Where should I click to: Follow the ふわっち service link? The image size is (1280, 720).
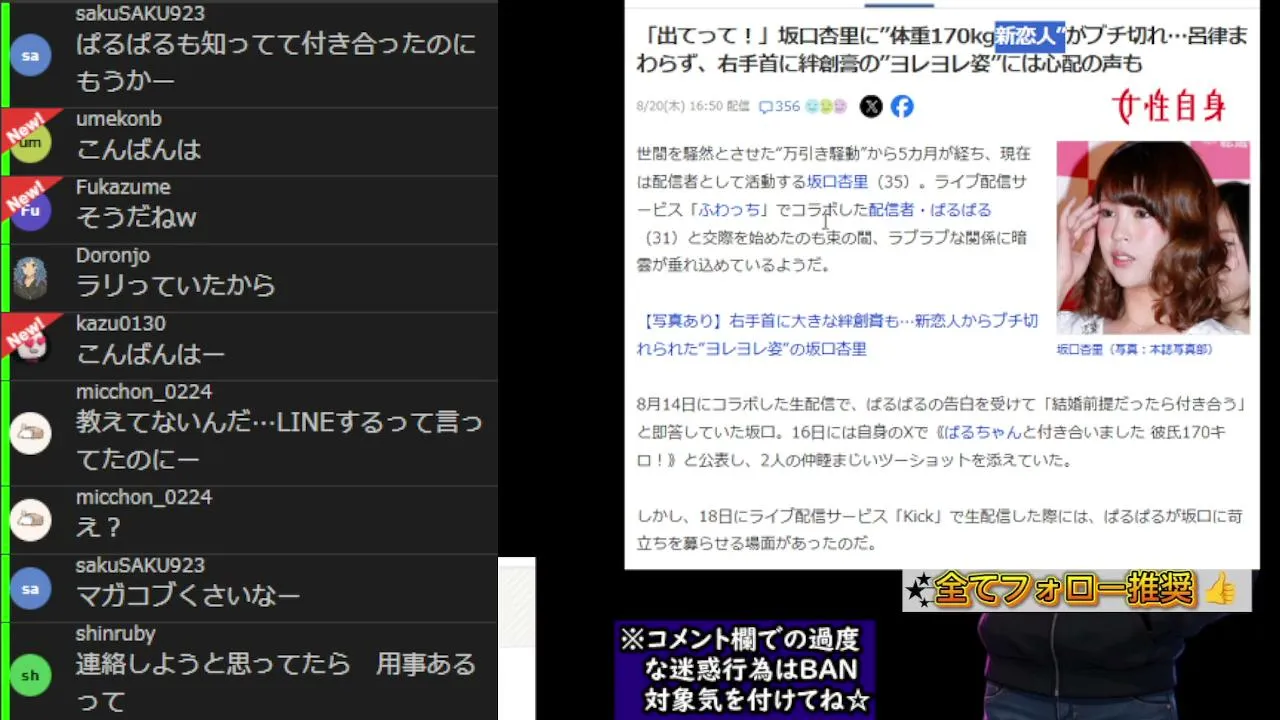(x=727, y=210)
